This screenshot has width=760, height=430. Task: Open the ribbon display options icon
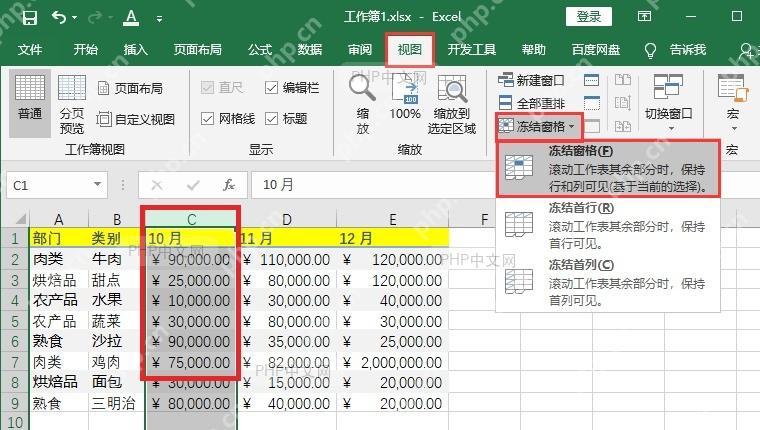pyautogui.click(x=644, y=16)
